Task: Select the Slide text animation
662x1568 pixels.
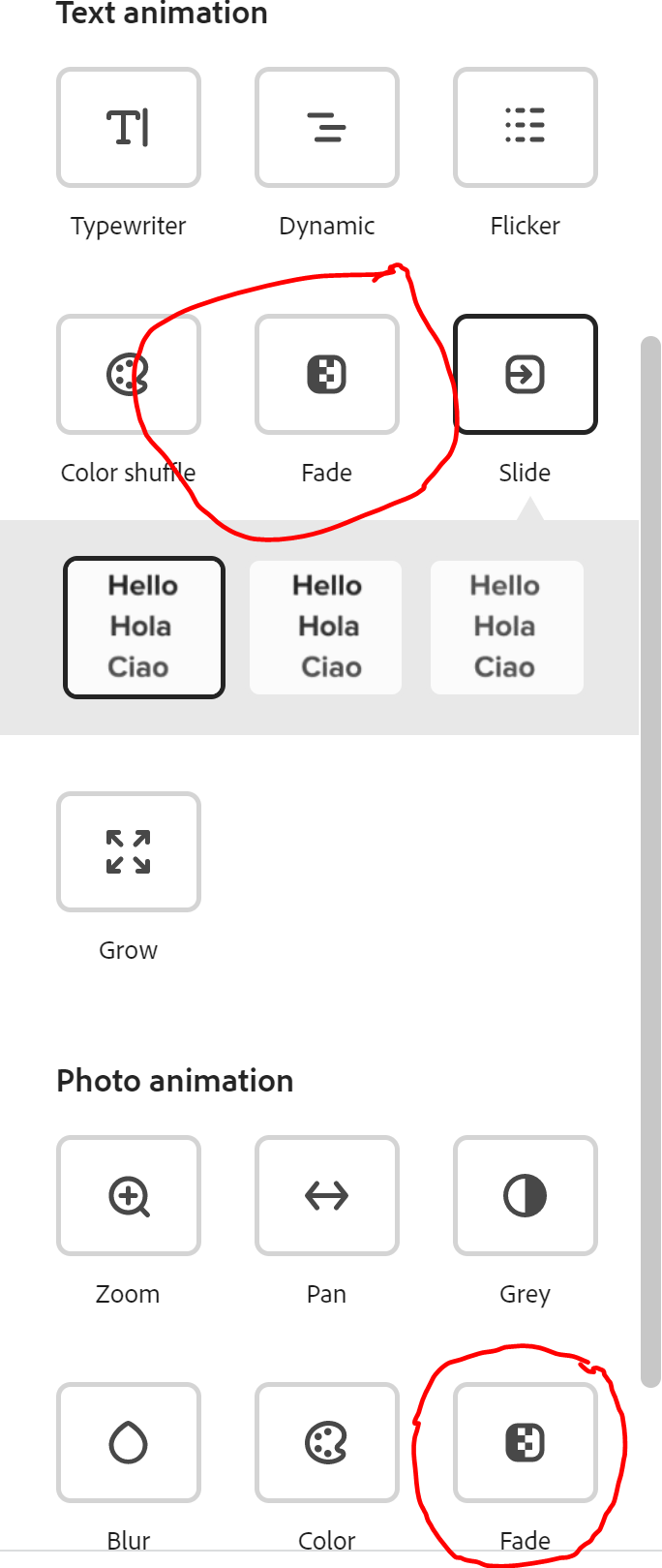Action: 525,373
